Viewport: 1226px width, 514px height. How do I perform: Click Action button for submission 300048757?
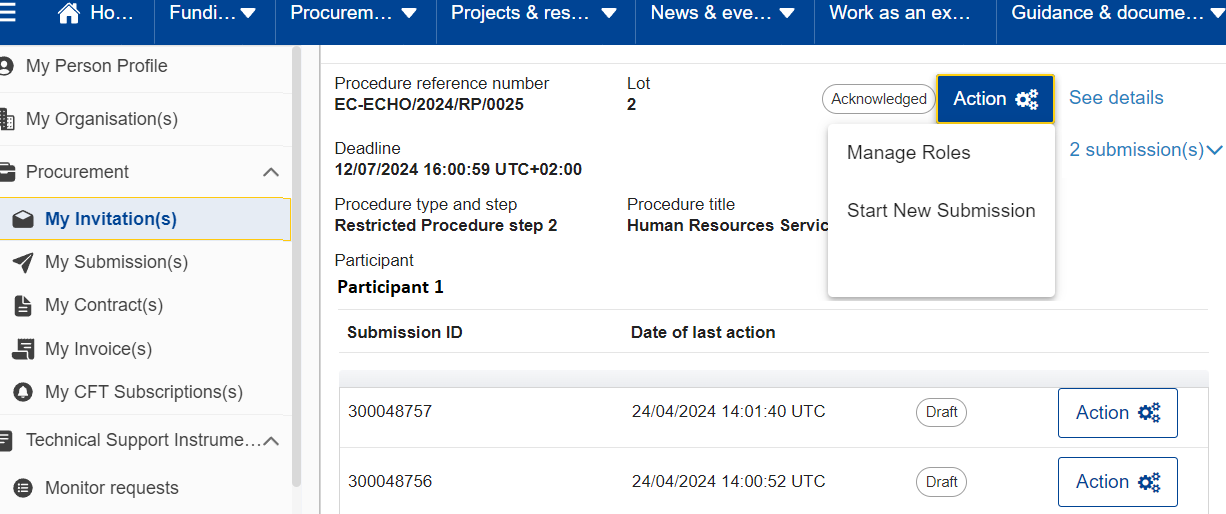pyautogui.click(x=1117, y=413)
